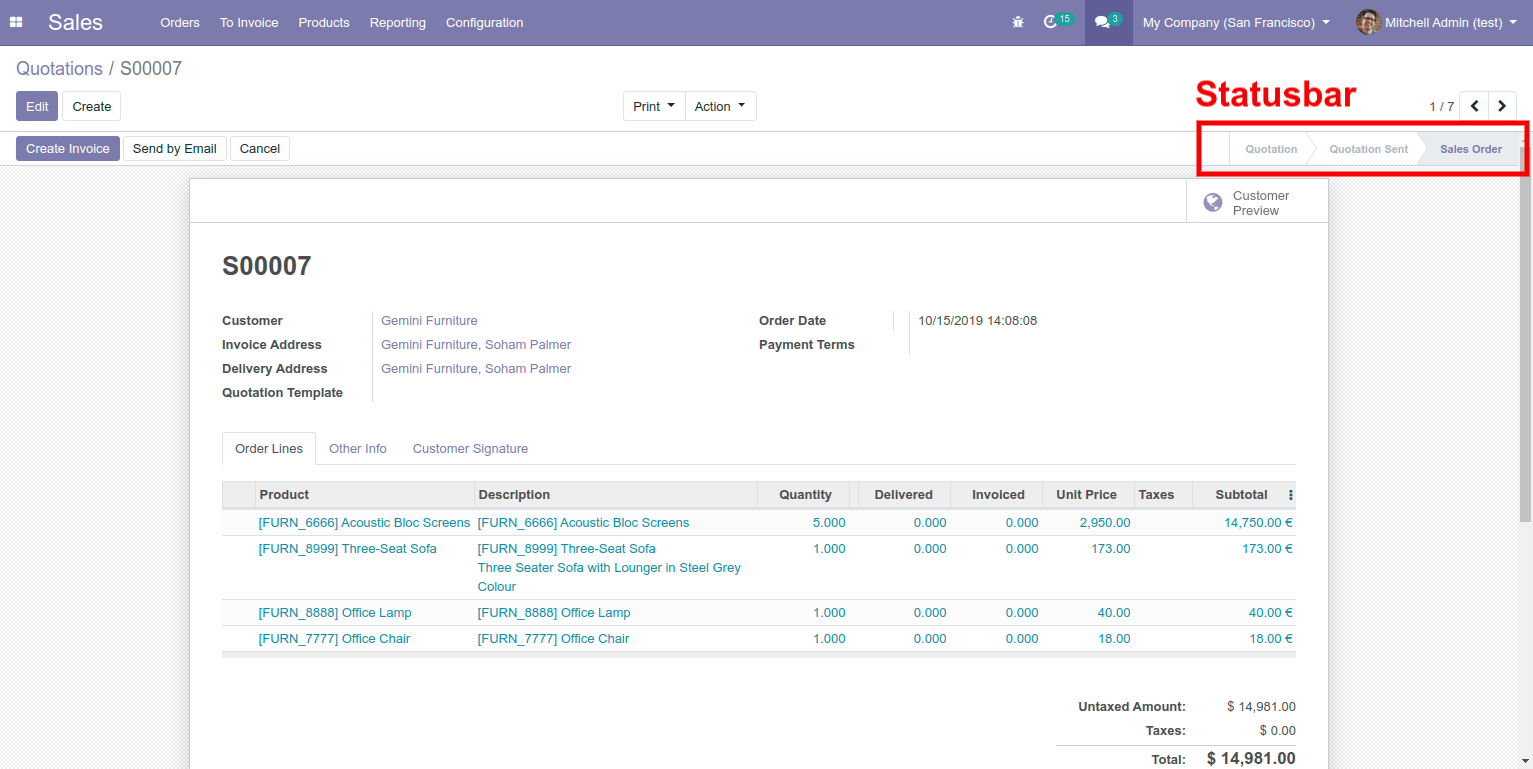Screen dimensions: 1533x769
Task: Open [FURN_6666] Acoustic Bloc Screens product cell
Action: [x=364, y=523]
